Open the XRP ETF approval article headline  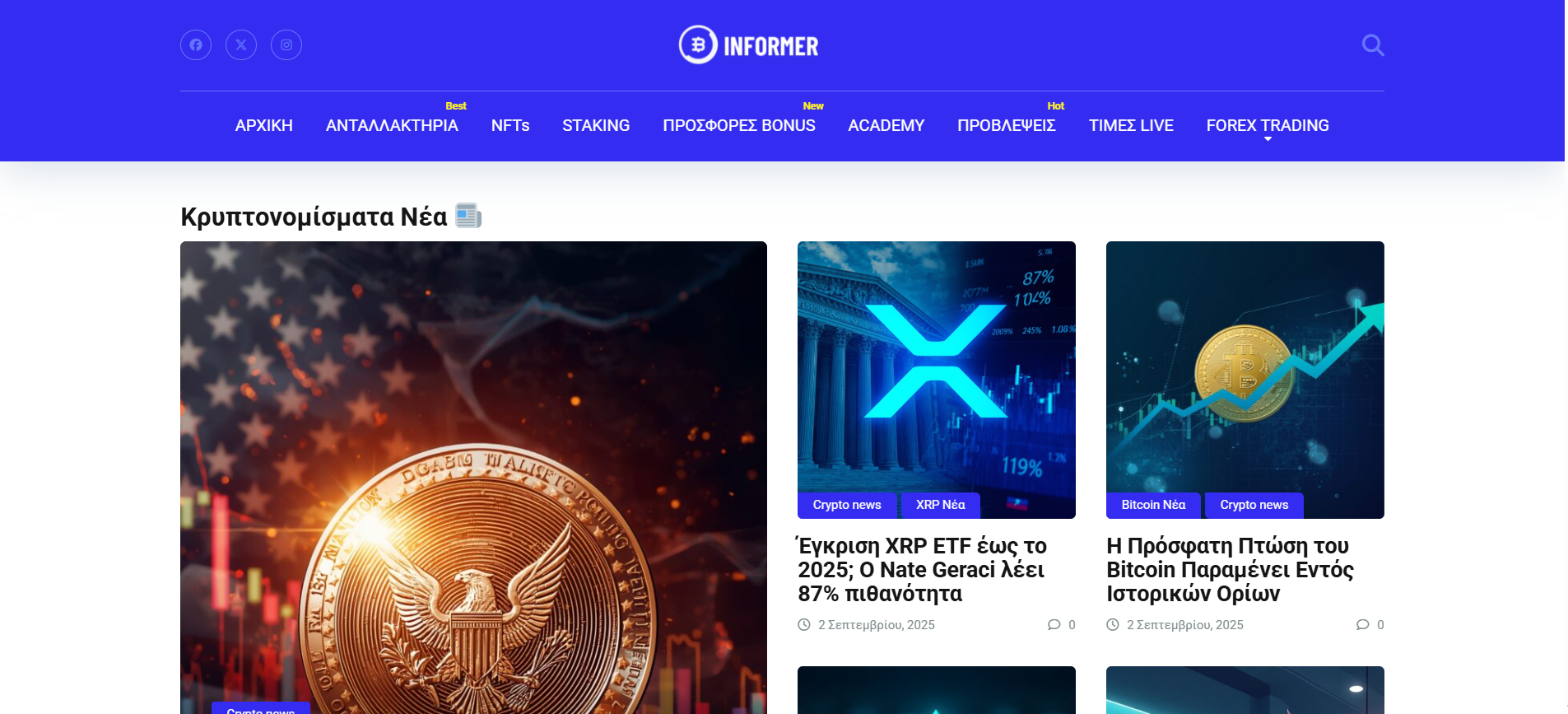(x=922, y=570)
